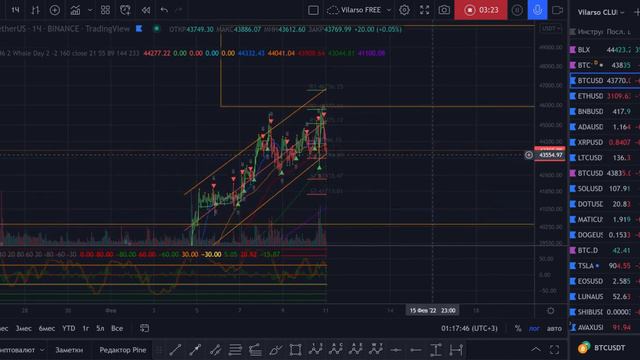Select the chart layout square icon
This screenshot has height=360, width=640.
313,10
